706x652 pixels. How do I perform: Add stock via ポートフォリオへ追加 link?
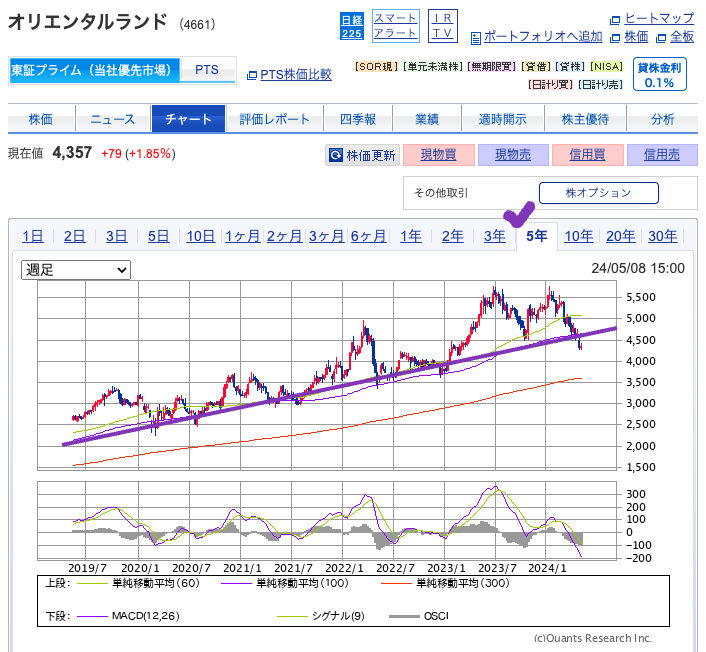coord(543,36)
